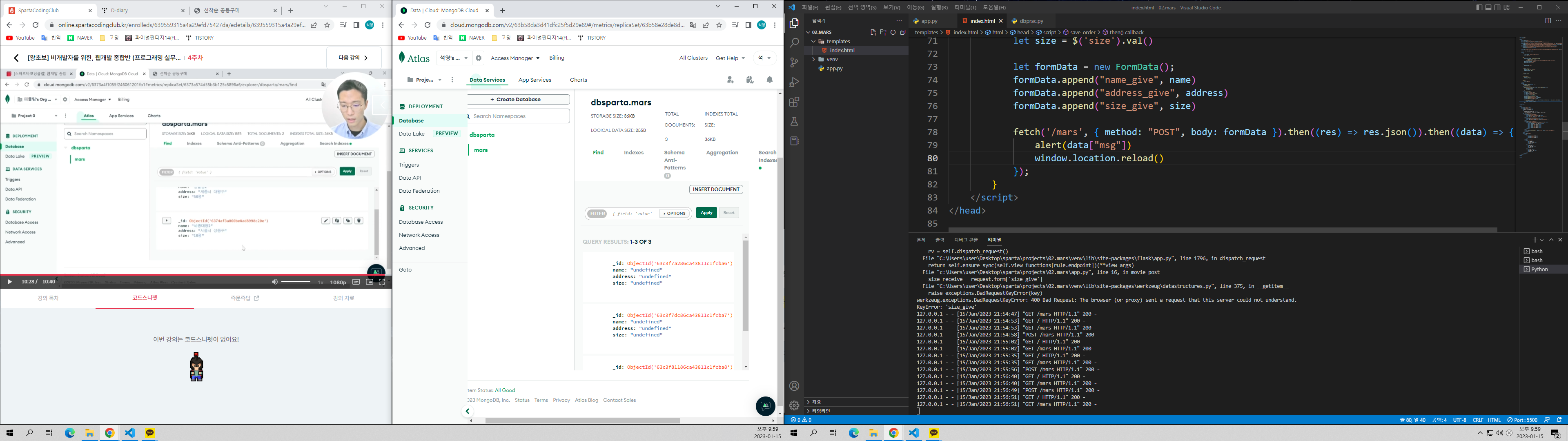Open the Manage gear in VS Code
The width and height of the screenshot is (1568, 441).
[x=794, y=405]
